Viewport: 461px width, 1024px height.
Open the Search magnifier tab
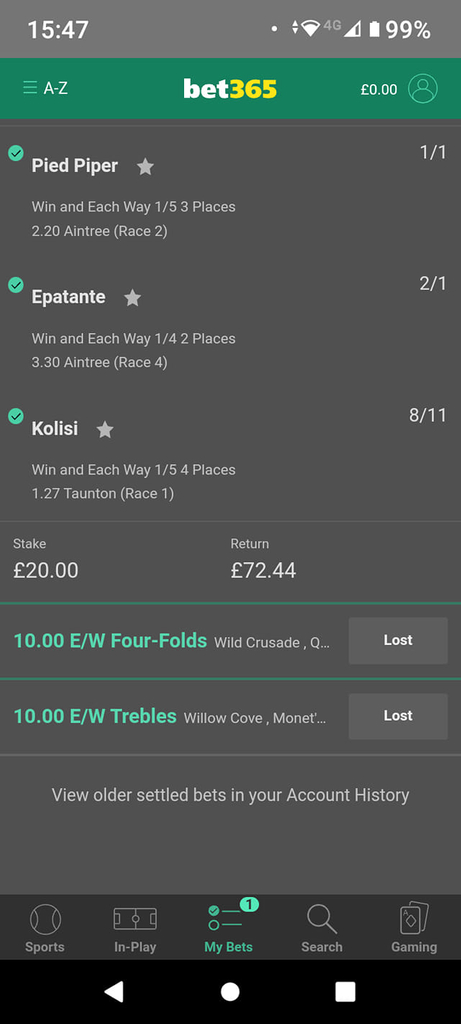coord(321,928)
